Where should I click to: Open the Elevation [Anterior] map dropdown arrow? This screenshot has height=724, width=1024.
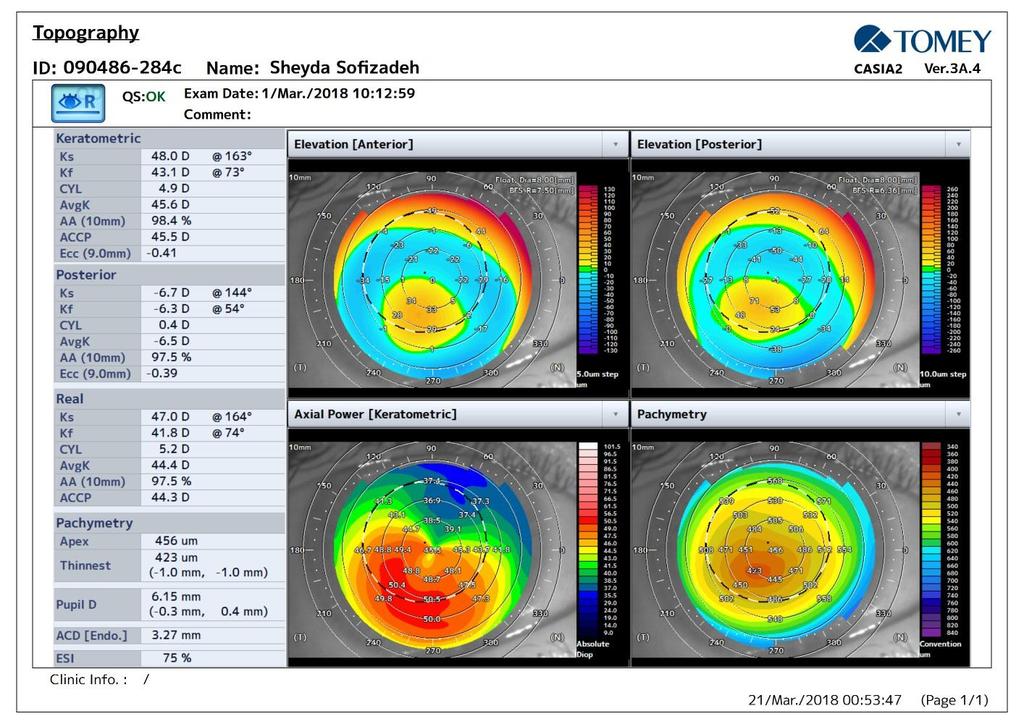[615, 144]
